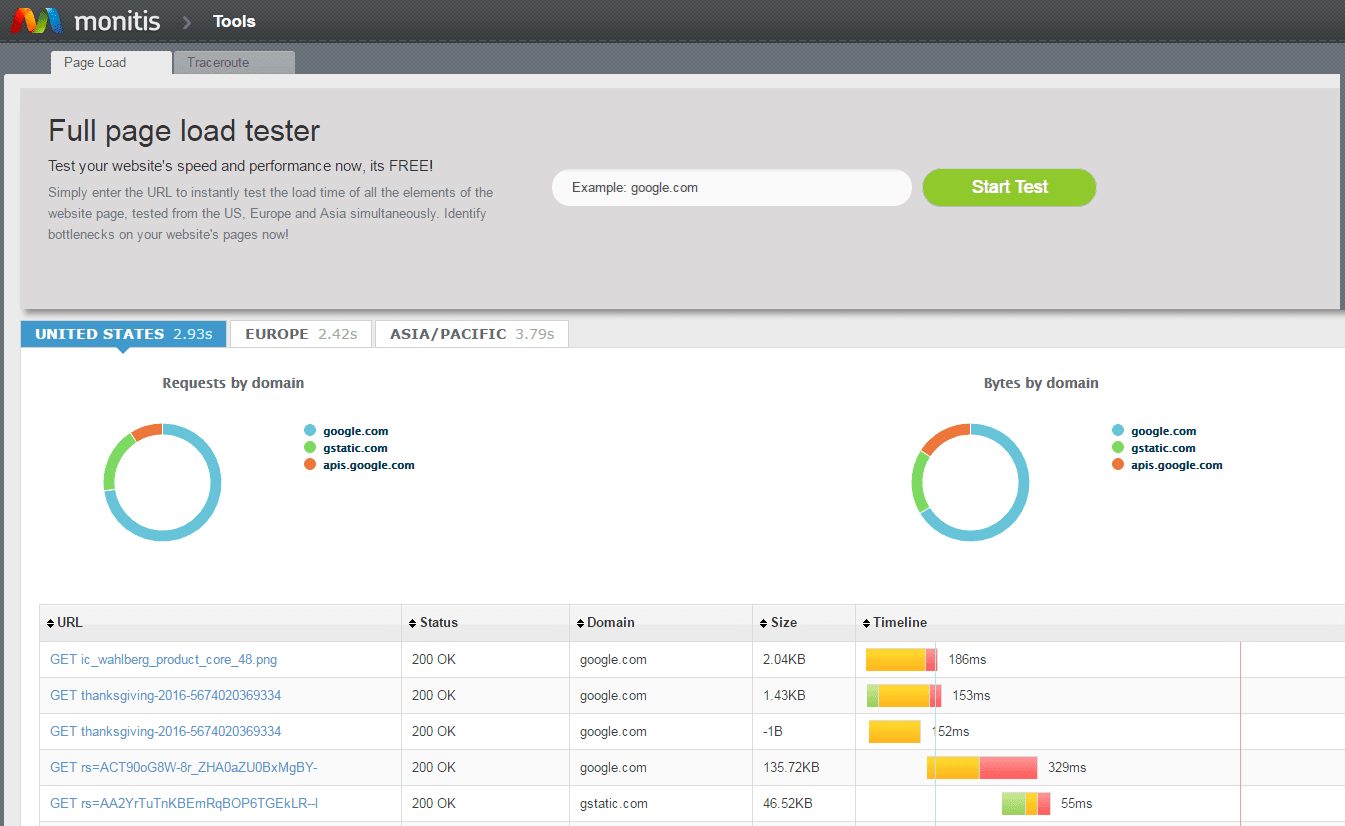Screen dimensions: 1345x826
Task: Click the 153ms timeline bar
Action: (904, 696)
